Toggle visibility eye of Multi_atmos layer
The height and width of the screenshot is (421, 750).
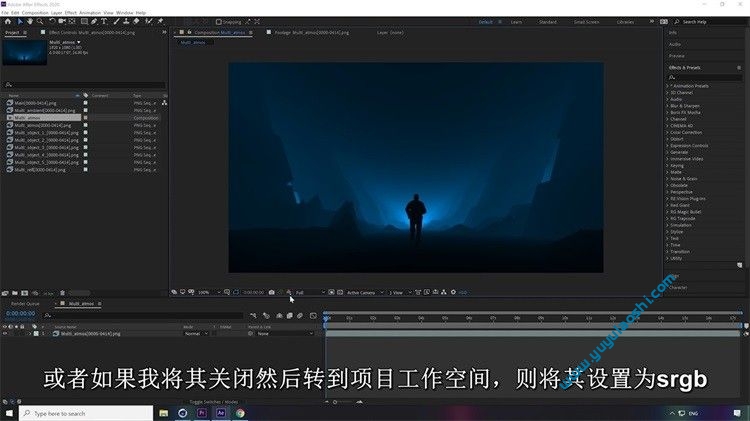pyautogui.click(x=5, y=333)
